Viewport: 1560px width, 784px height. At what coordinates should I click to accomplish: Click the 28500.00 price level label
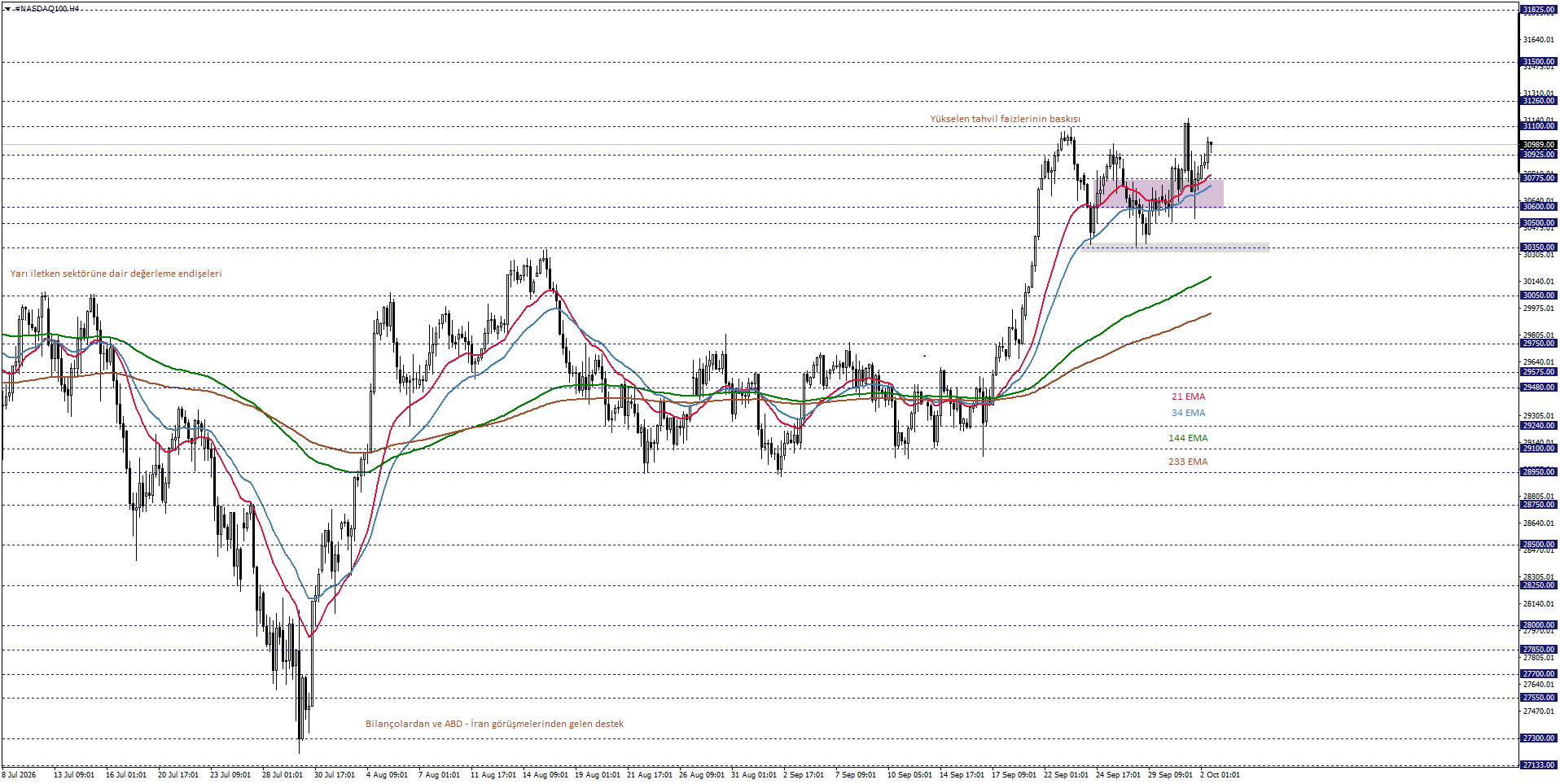click(x=1539, y=545)
